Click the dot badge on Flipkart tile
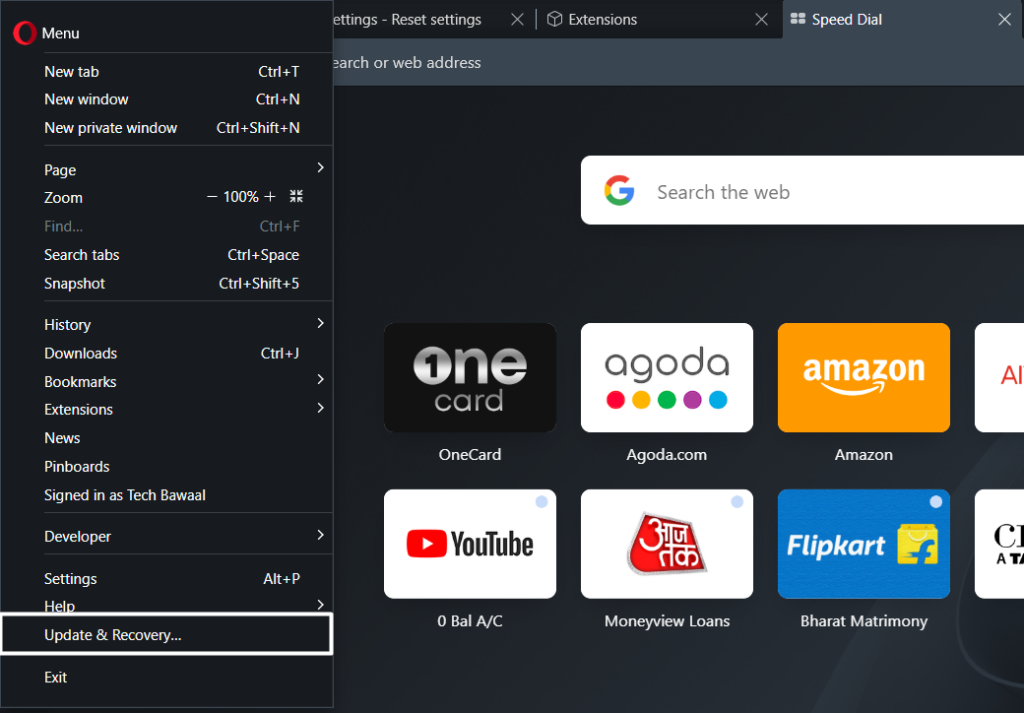The height and width of the screenshot is (713, 1024). point(936,501)
